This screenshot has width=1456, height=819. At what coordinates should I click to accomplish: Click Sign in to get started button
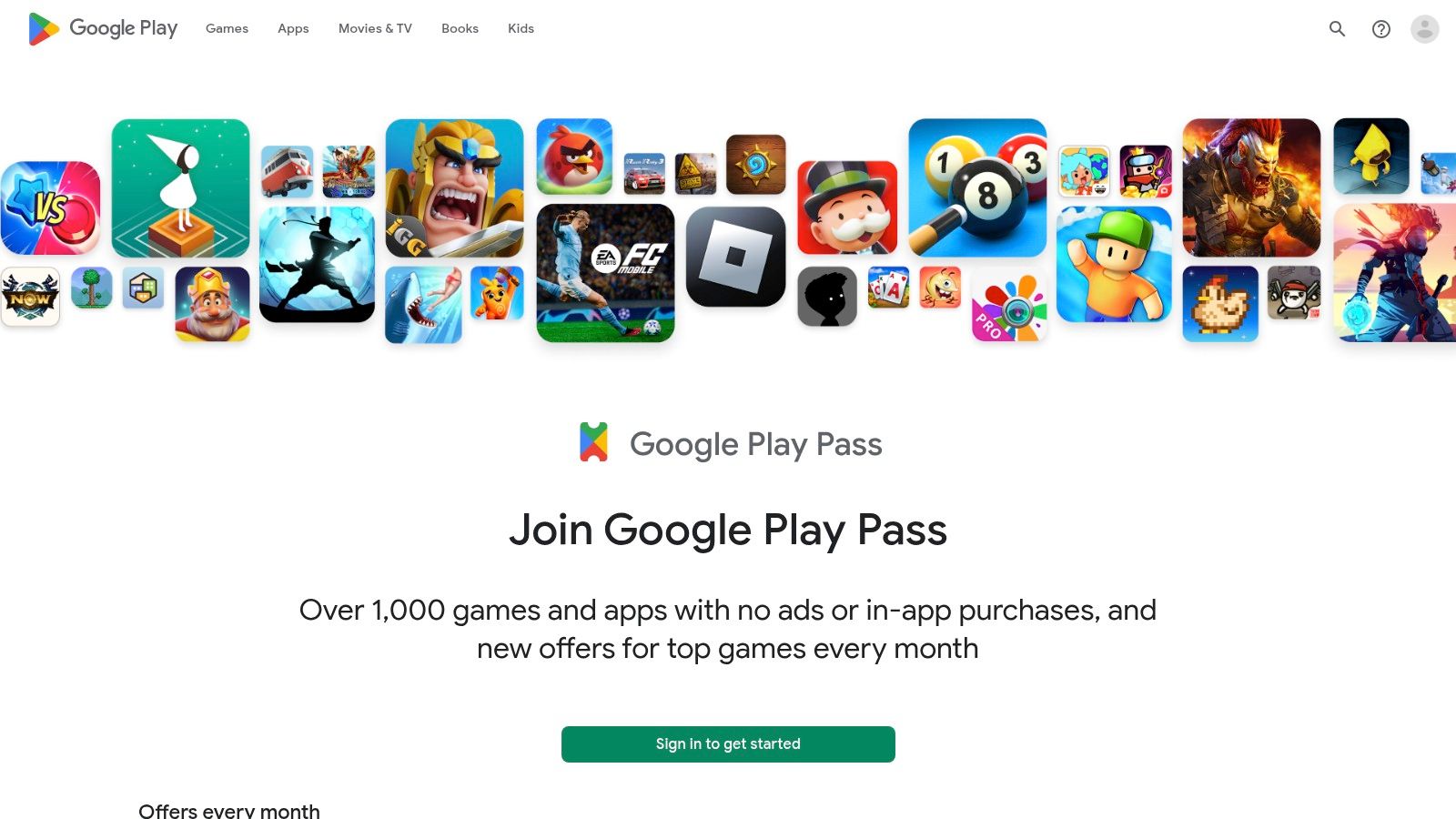pos(728,744)
